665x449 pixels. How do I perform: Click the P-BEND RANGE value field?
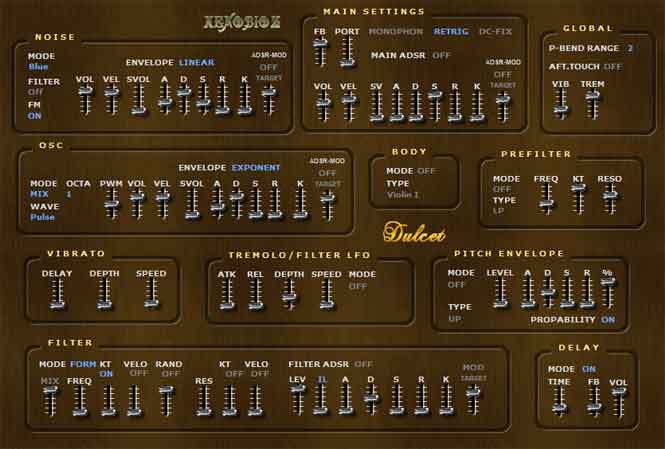[630, 48]
